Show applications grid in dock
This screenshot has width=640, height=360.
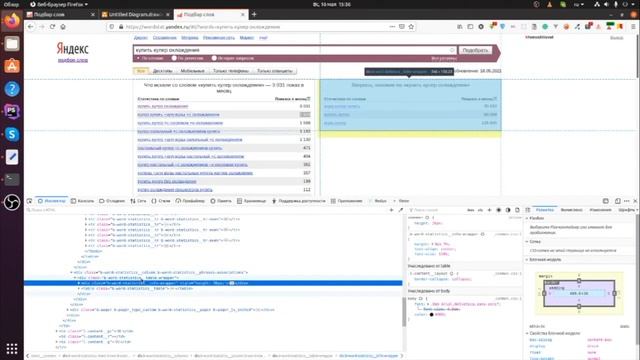coord(12,348)
